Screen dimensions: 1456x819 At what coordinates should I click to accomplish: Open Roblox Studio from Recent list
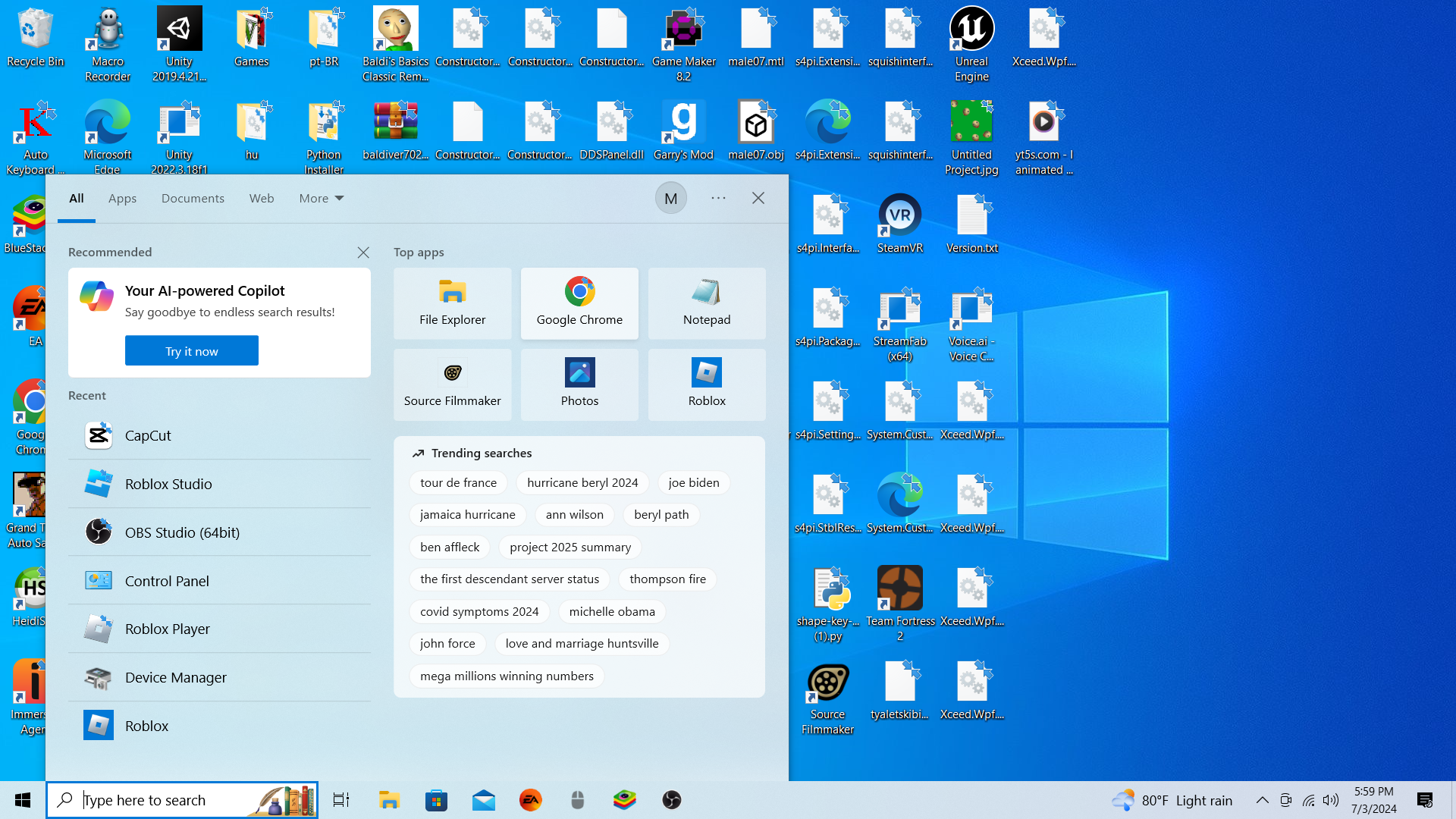pyautogui.click(x=168, y=484)
